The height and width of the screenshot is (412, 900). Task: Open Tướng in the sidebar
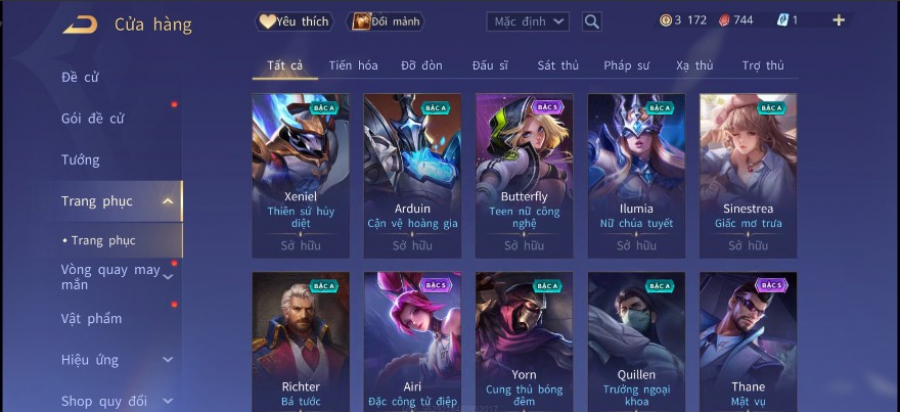80,160
